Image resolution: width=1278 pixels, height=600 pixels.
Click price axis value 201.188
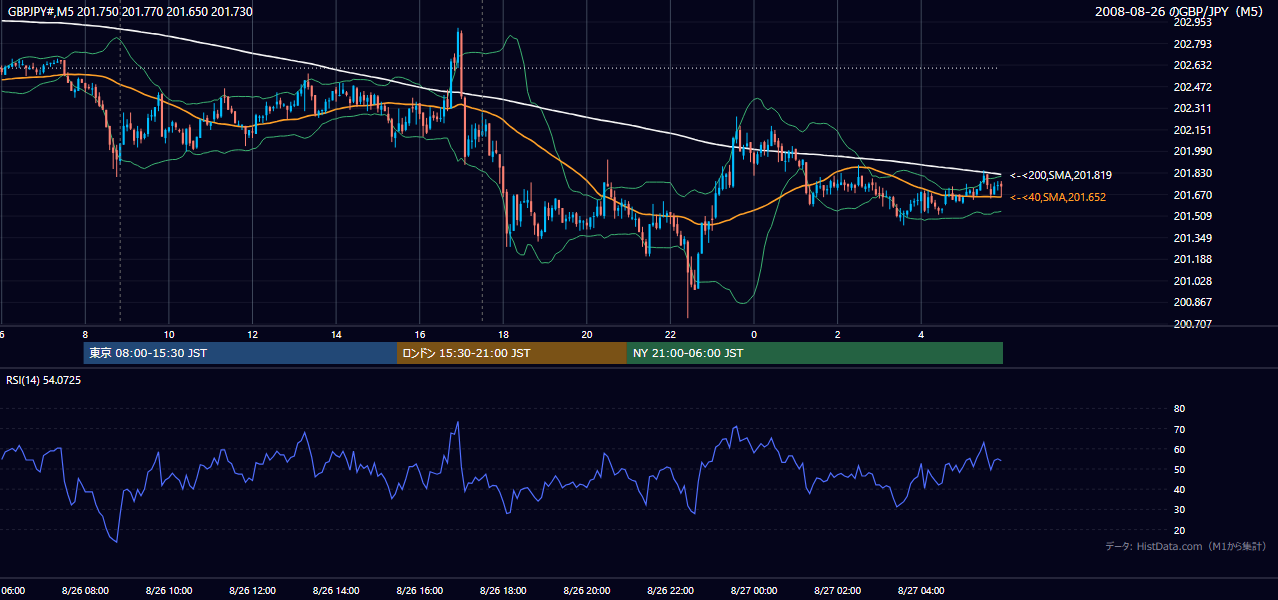point(1193,259)
